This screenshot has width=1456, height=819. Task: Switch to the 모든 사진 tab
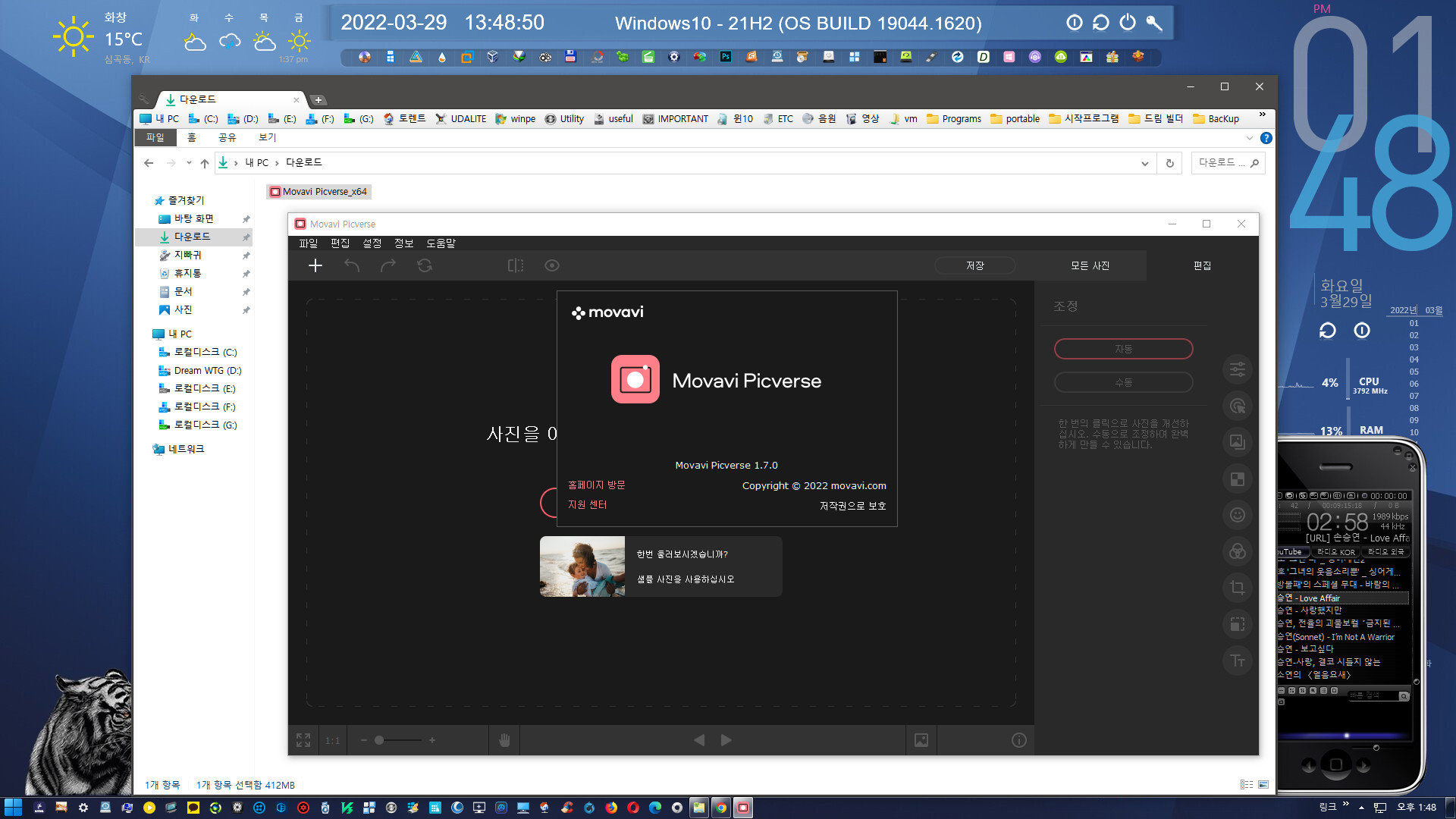pos(1090,265)
